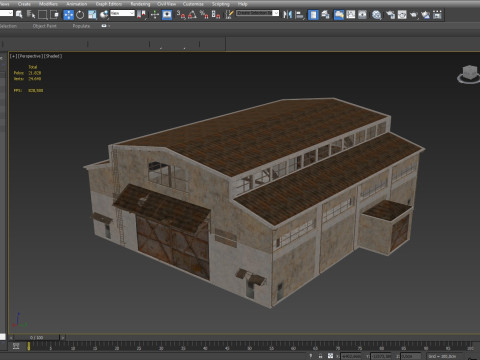Open Curve Editor icon
This screenshot has width=480, height=360.
coord(351,15)
